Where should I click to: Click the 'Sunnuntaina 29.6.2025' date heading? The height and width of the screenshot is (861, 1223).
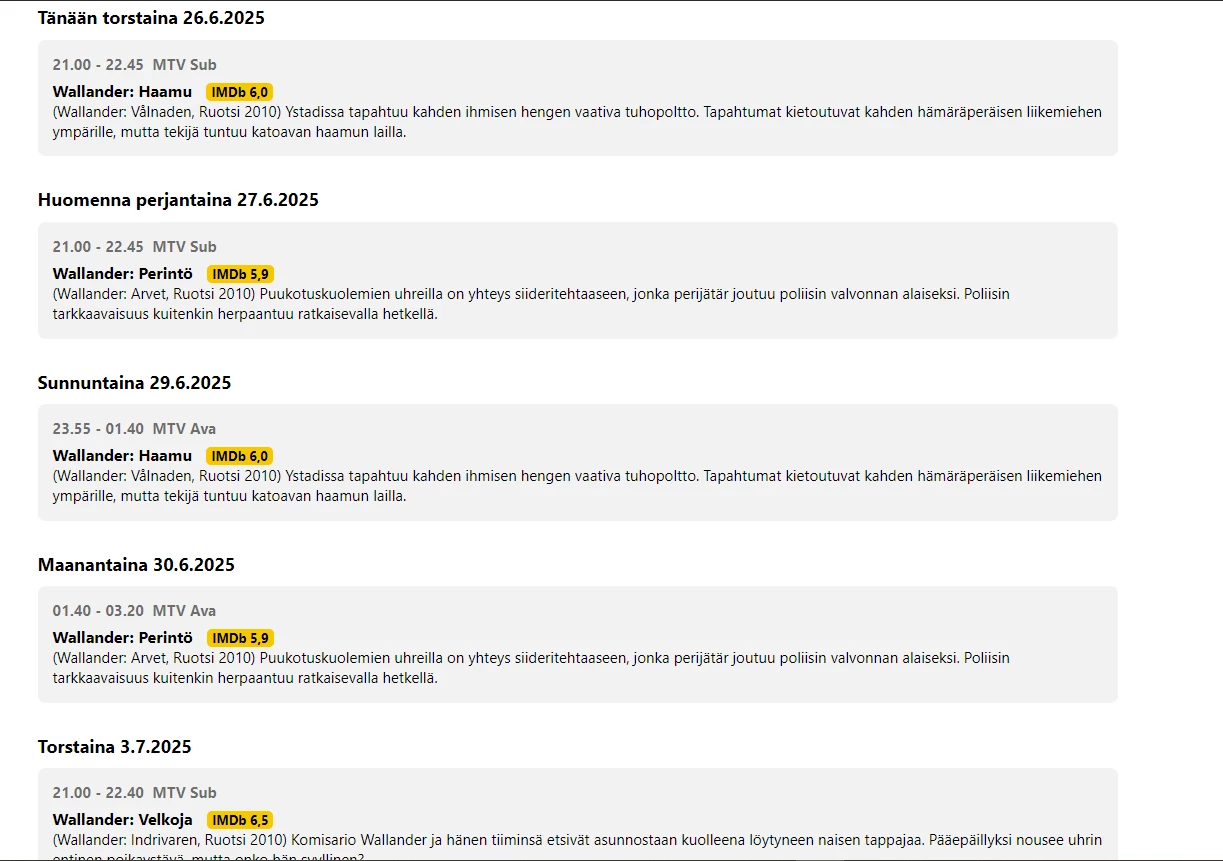tap(134, 383)
